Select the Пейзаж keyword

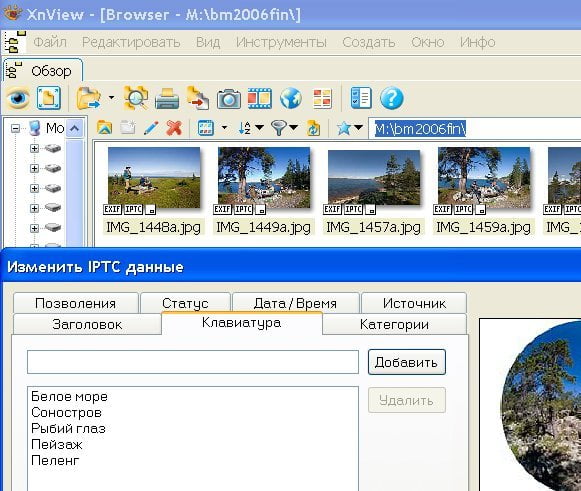click(57, 444)
